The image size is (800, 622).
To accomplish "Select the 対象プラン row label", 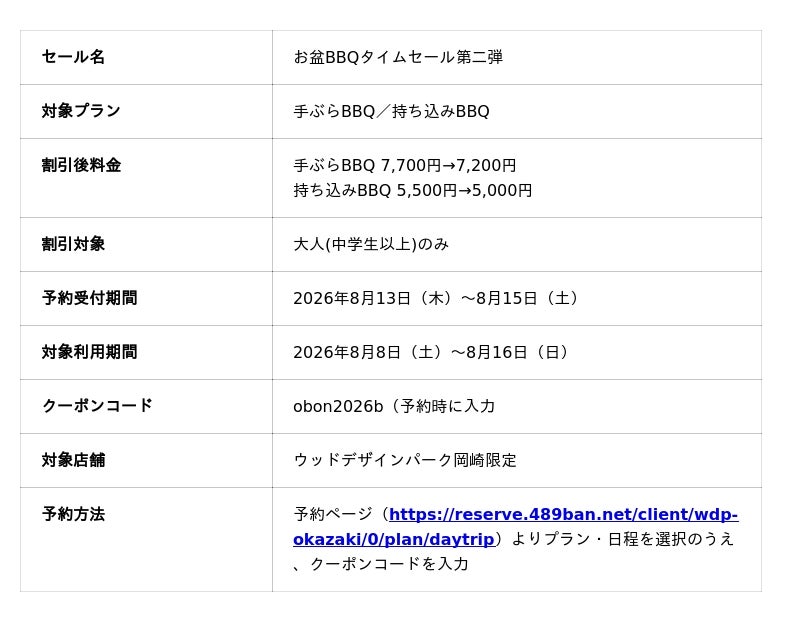I will pos(81,111).
